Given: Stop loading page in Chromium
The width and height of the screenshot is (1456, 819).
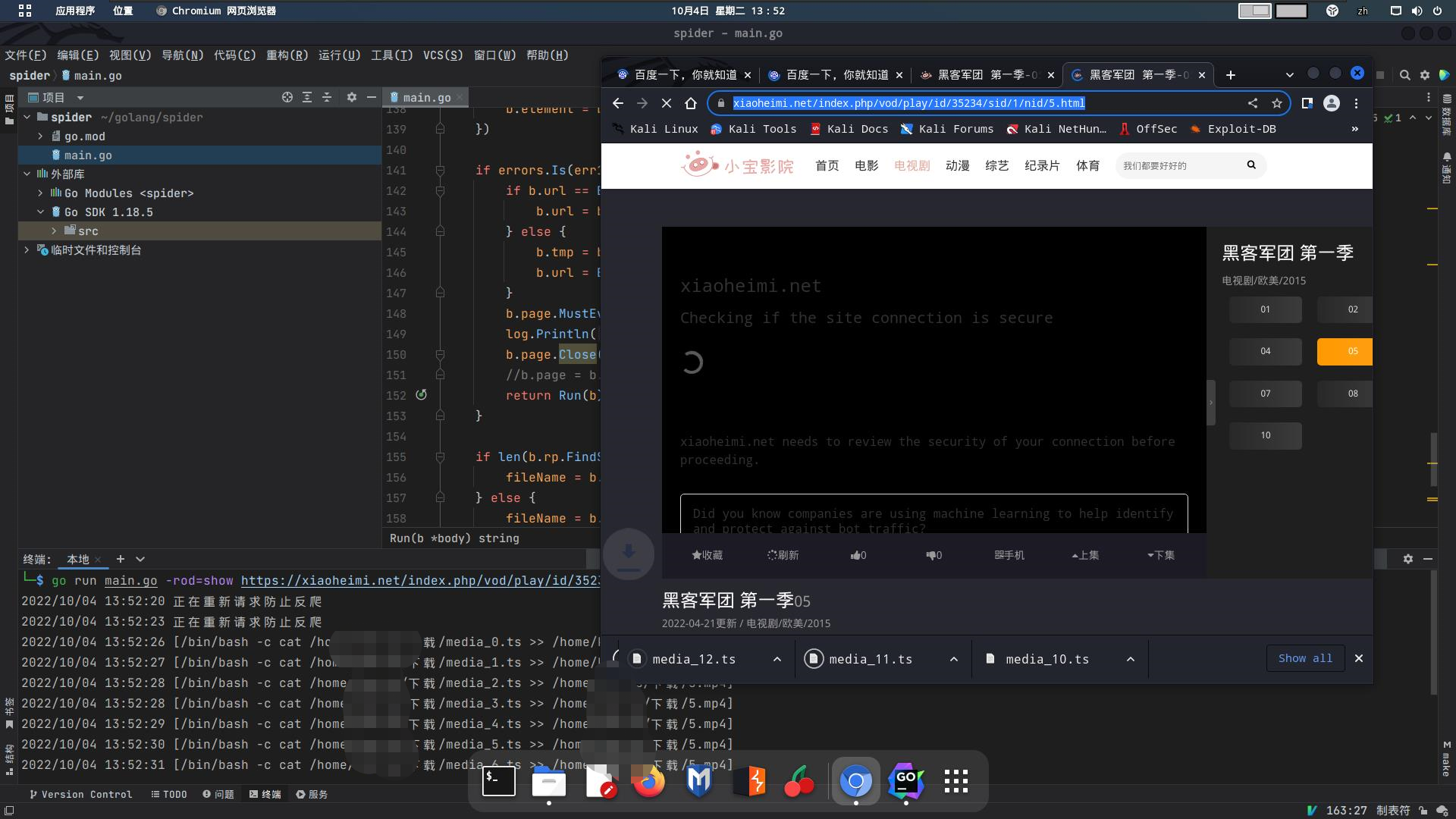Looking at the screenshot, I should [666, 103].
